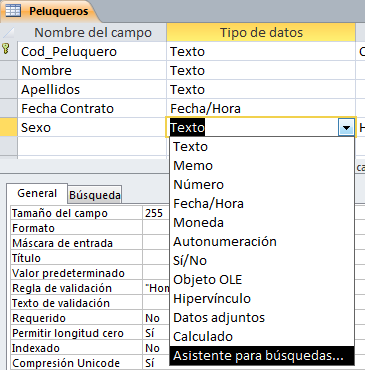Select the Peluqueros table tab
365x370 pixels.
(x=48, y=11)
